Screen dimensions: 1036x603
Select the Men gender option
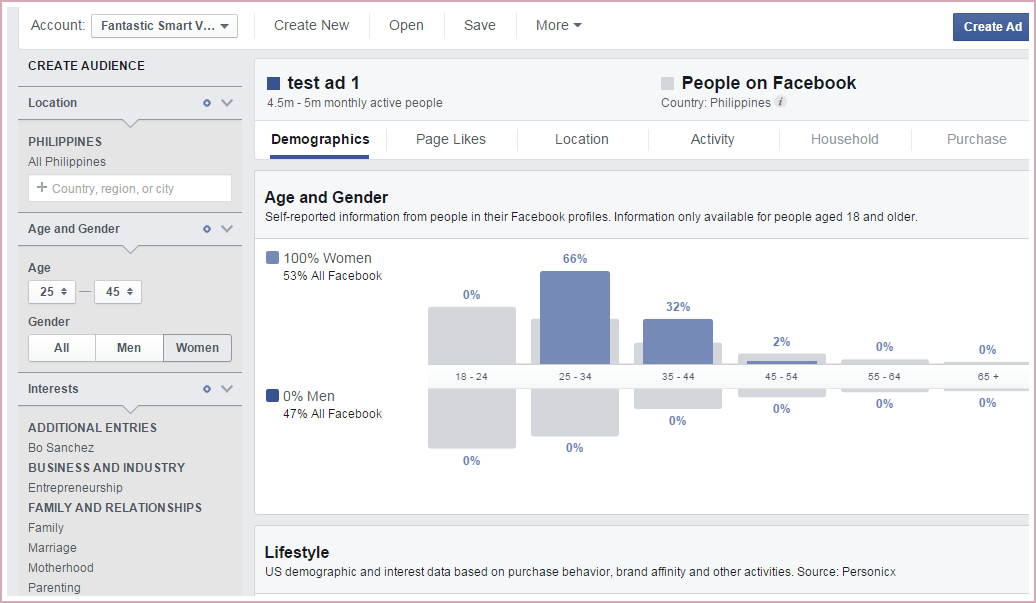(x=129, y=348)
